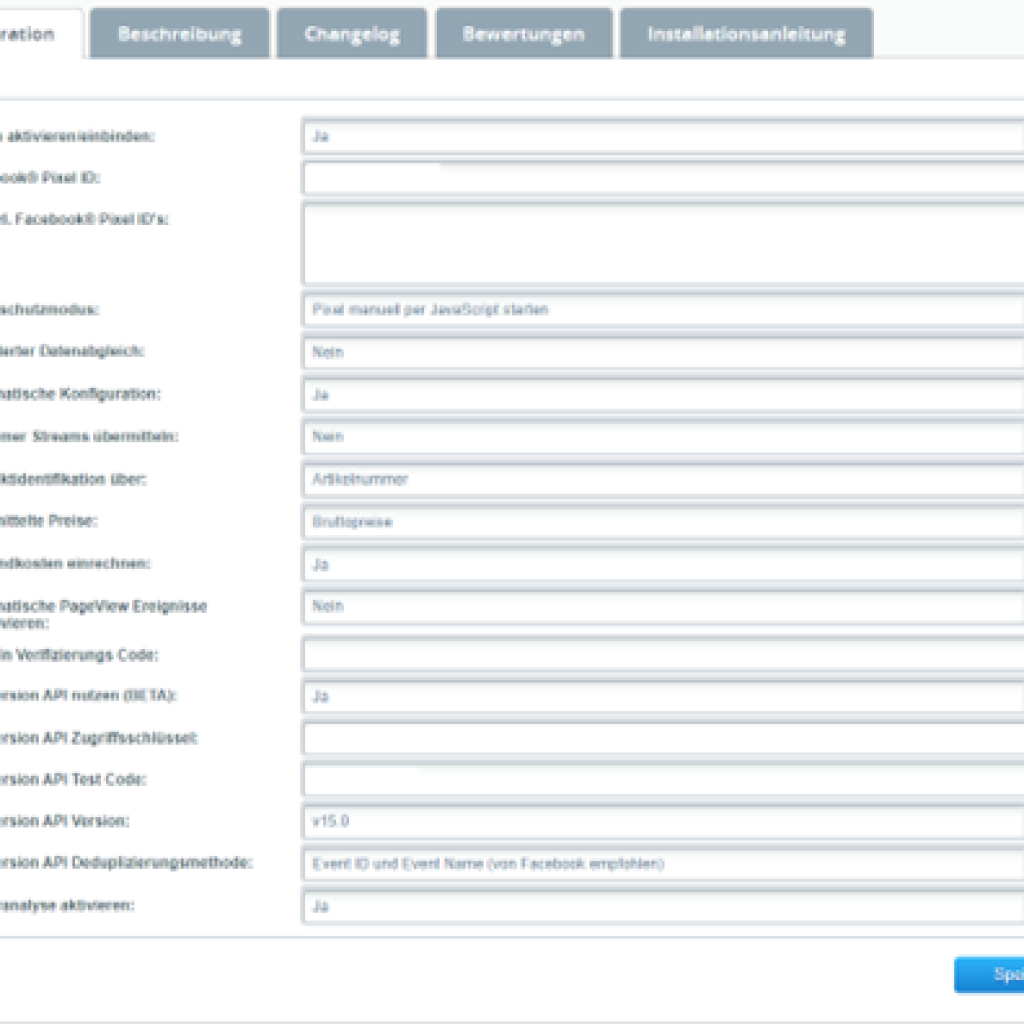Open the Conversion API Version dropdown v15.0
This screenshot has height=1024, width=1024.
(663, 822)
